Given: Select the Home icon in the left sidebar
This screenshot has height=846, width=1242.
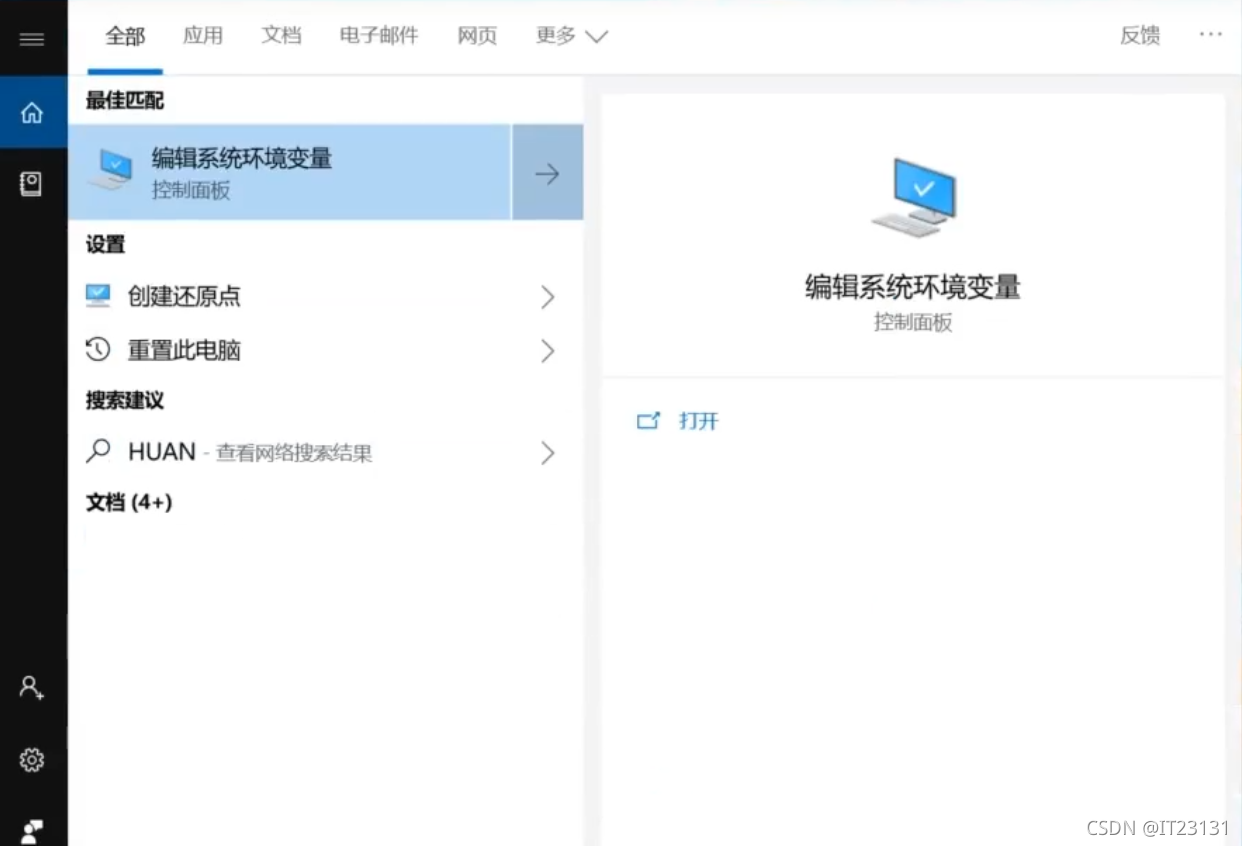Looking at the screenshot, I should point(32,113).
